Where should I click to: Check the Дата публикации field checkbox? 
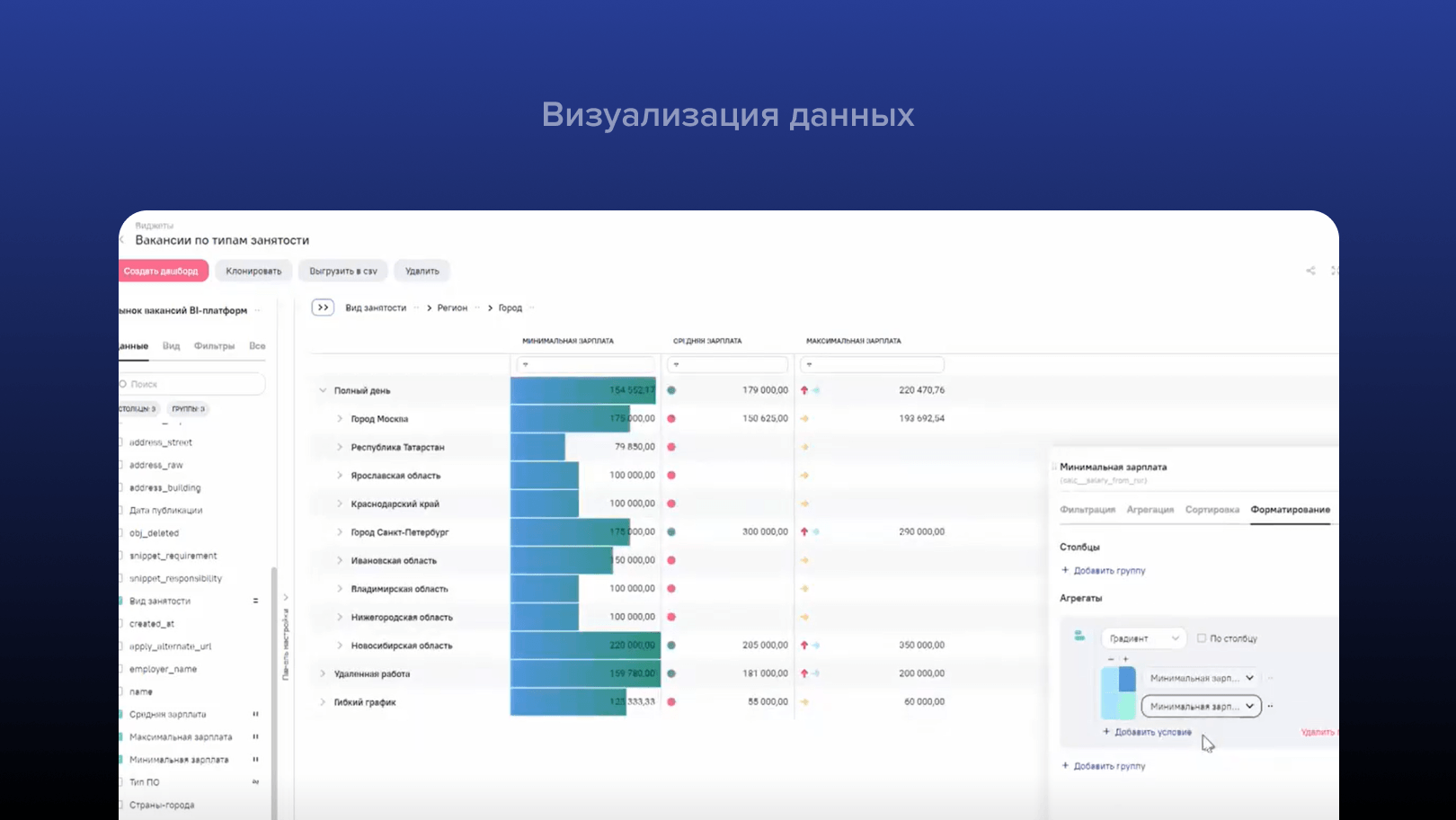click(120, 510)
